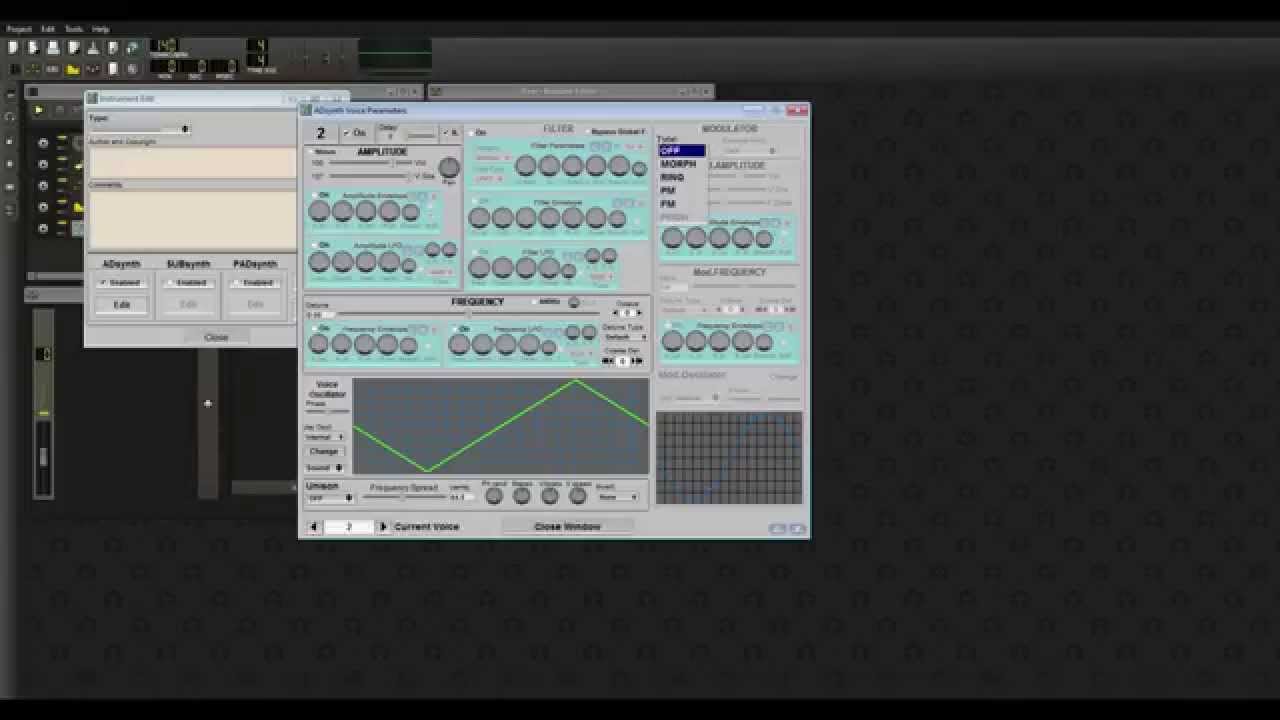Toggle Frequency LFO On checkbox
Image resolution: width=1280 pixels, height=720 pixels.
pyautogui.click(x=460, y=328)
